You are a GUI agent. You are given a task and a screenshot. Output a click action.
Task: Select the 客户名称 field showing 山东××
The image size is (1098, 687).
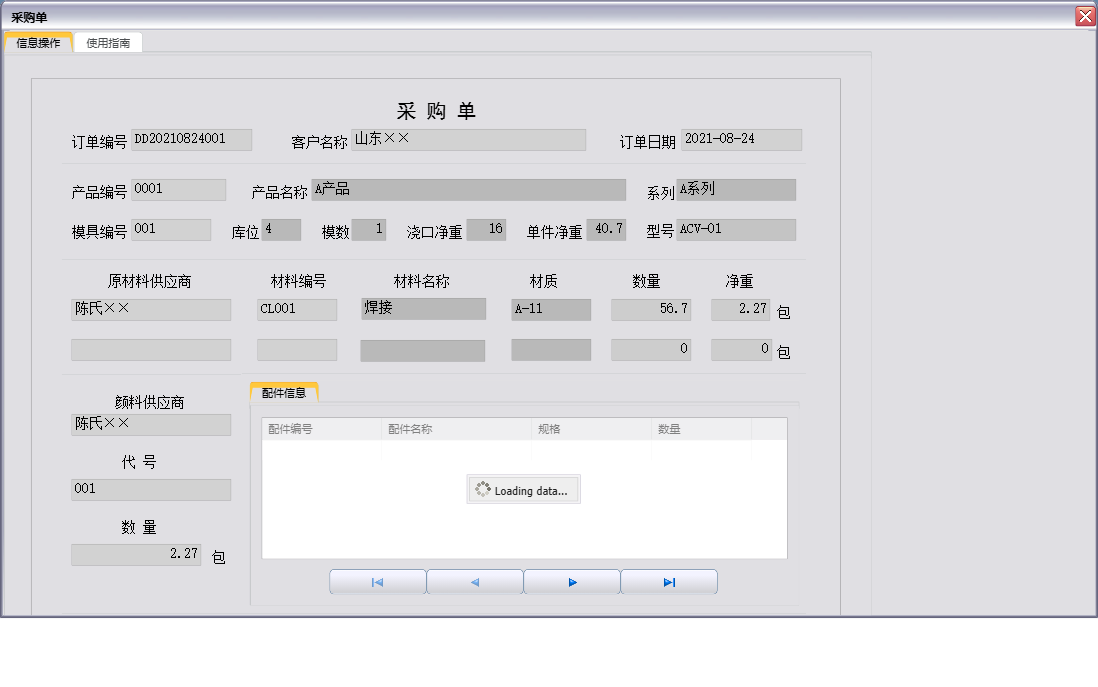468,139
